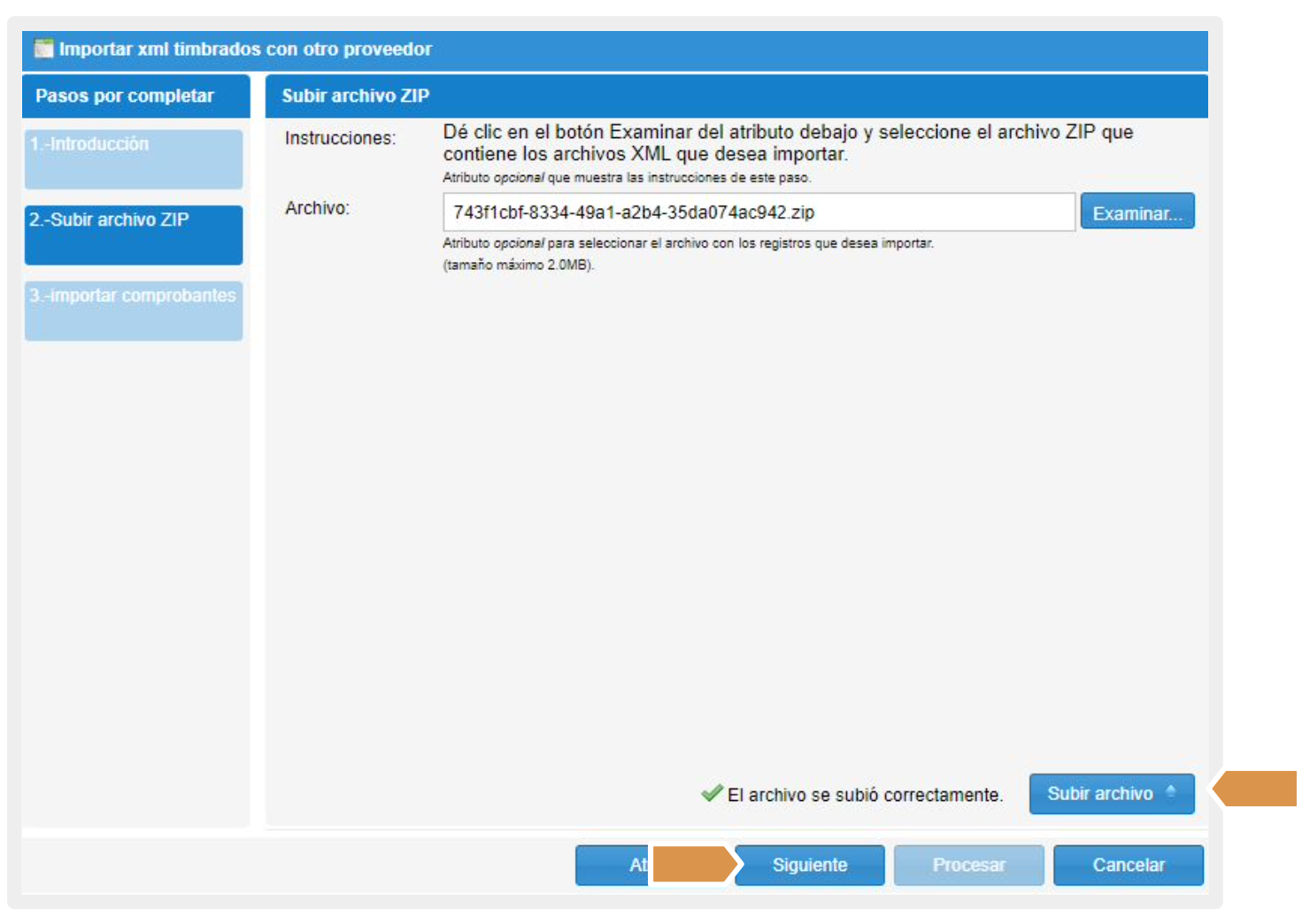
Task: Click the tamaño máximo 2.0MB hint
Action: [x=518, y=266]
